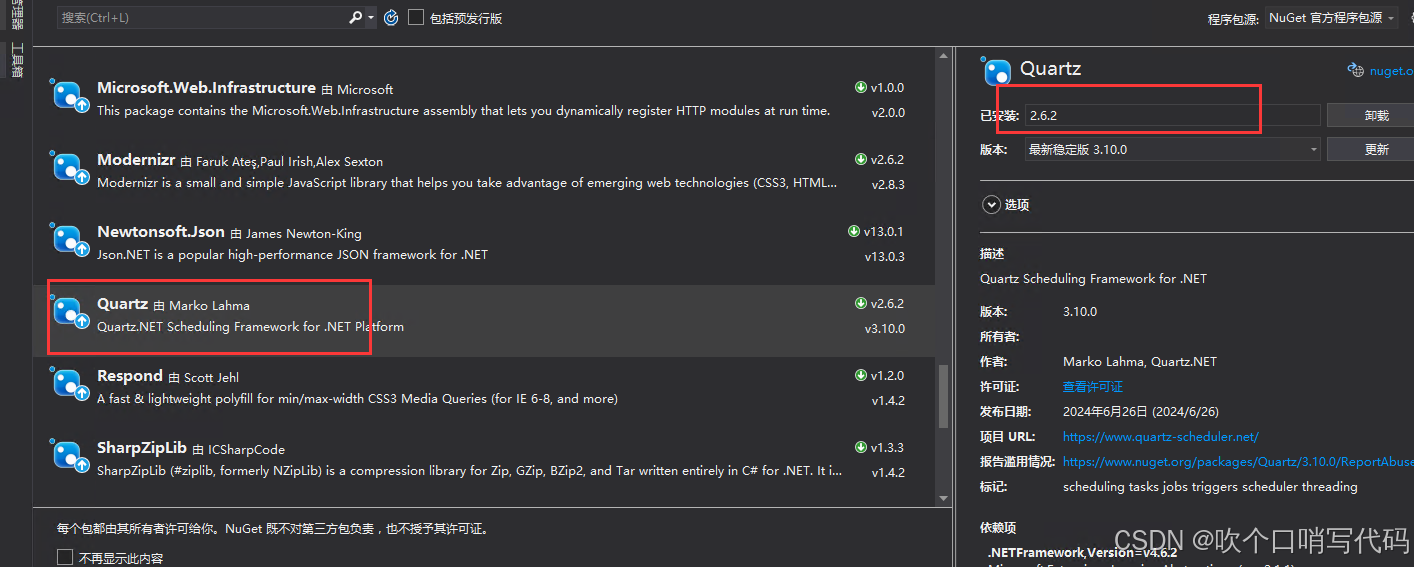Click the 'Json.NET is a popular' description
1414x567 pixels.
292,255
